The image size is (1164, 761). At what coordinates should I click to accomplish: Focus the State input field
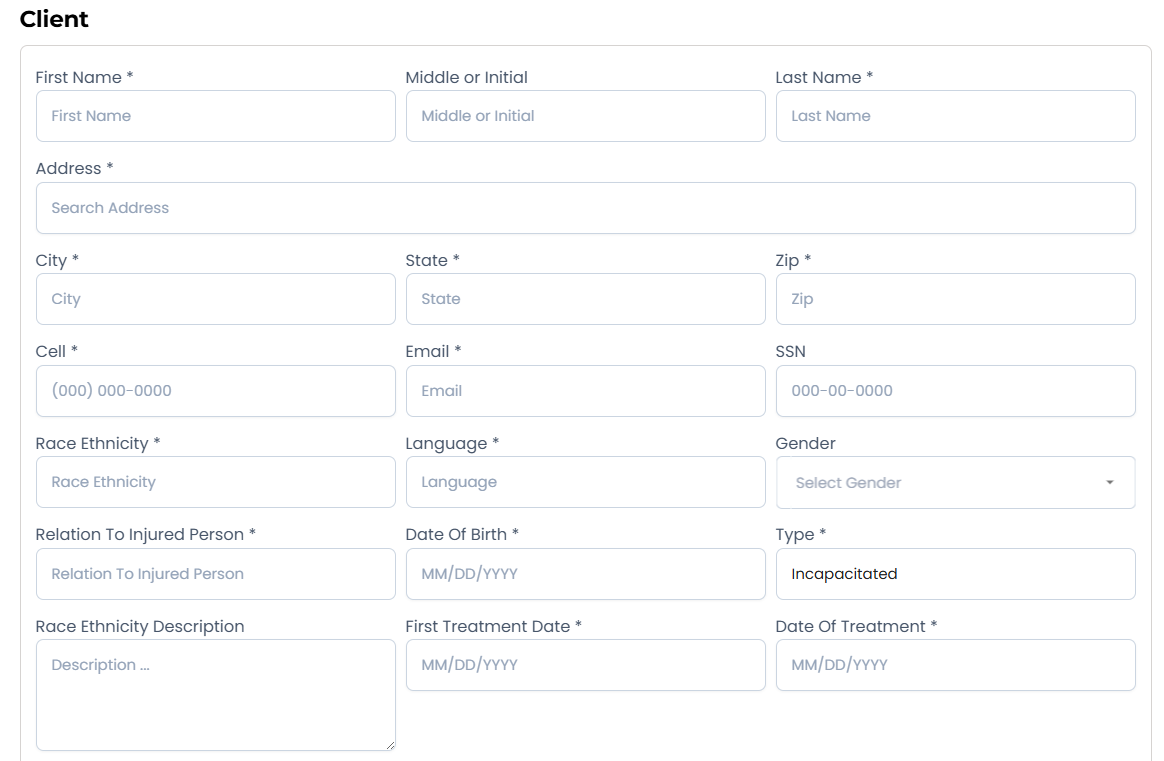[585, 299]
